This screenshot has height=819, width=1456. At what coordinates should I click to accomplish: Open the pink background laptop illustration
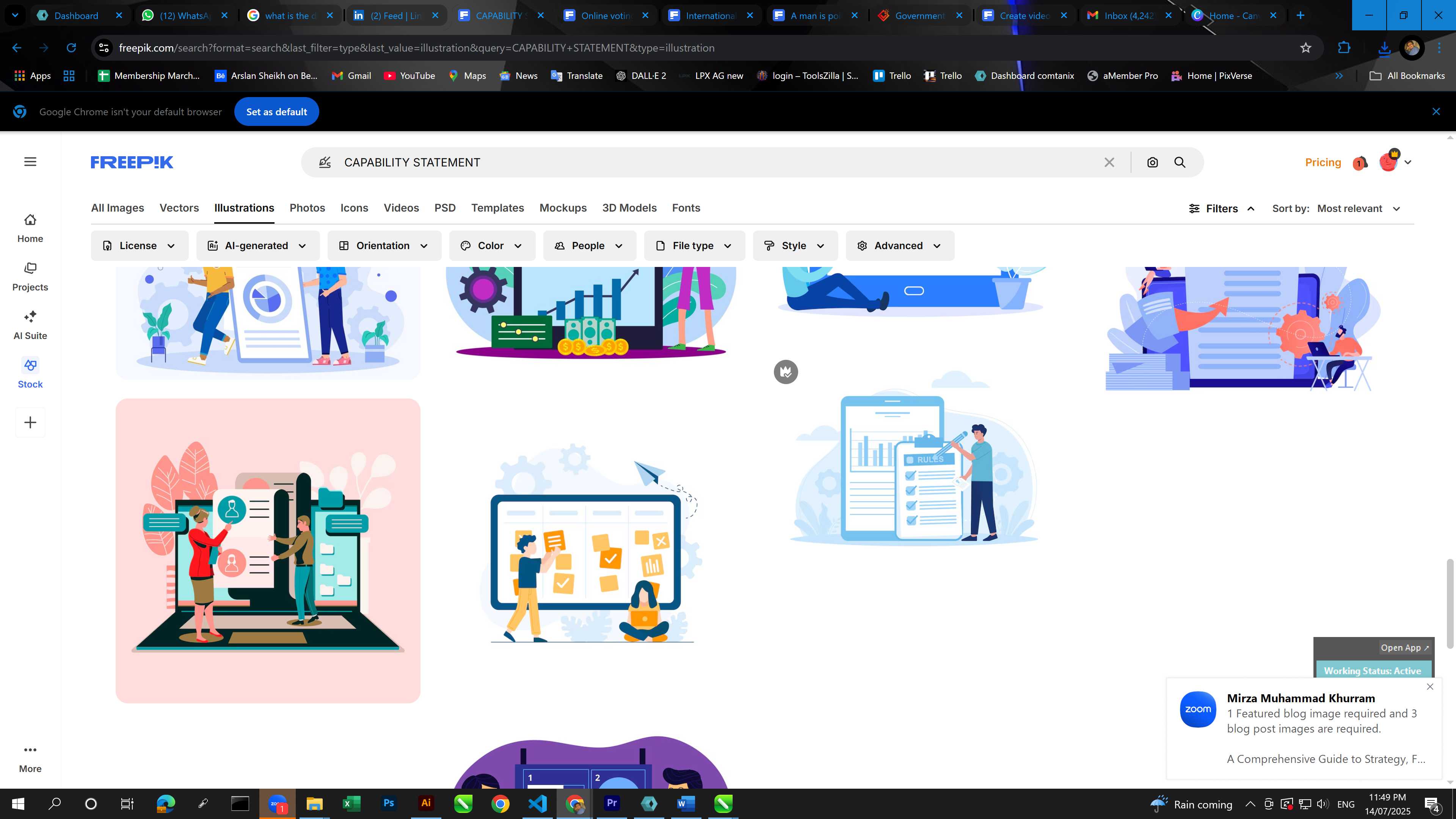[268, 551]
